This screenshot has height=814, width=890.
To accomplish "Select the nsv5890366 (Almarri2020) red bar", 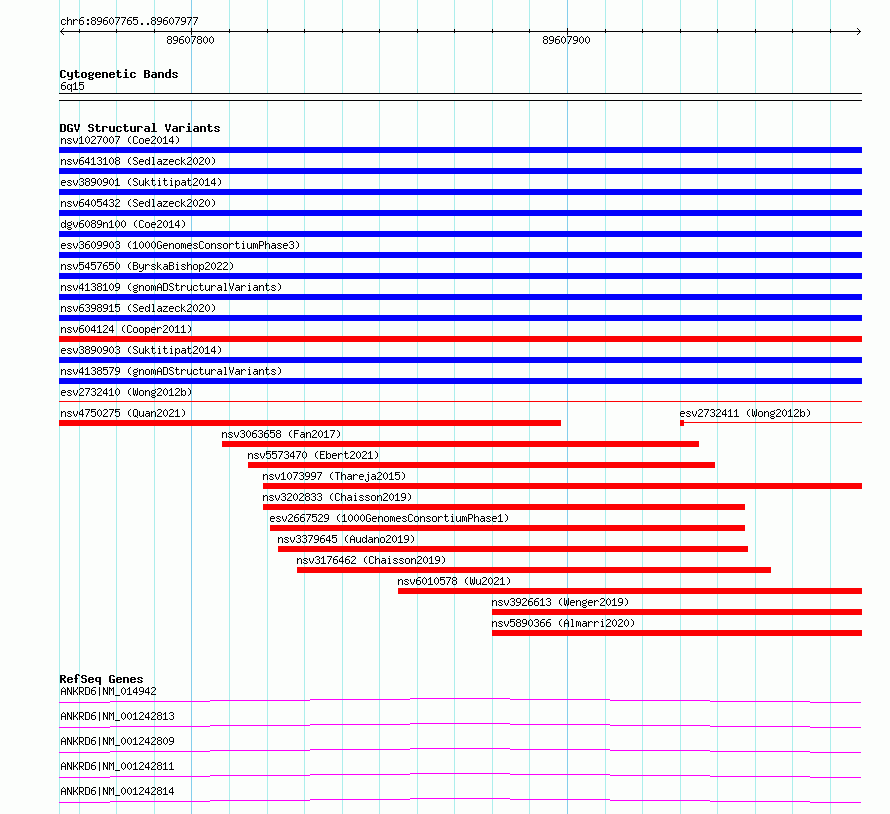I will point(677,633).
